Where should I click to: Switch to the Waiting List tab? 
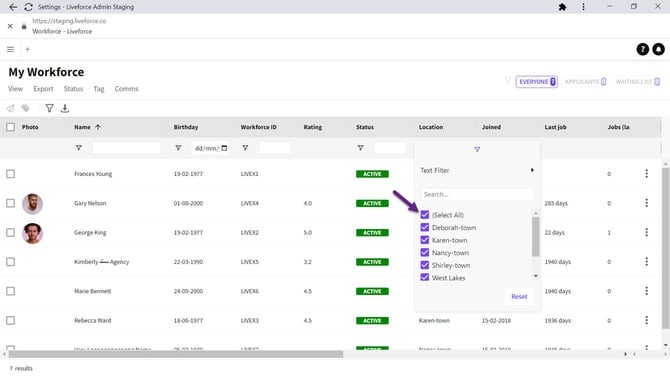[x=638, y=82]
